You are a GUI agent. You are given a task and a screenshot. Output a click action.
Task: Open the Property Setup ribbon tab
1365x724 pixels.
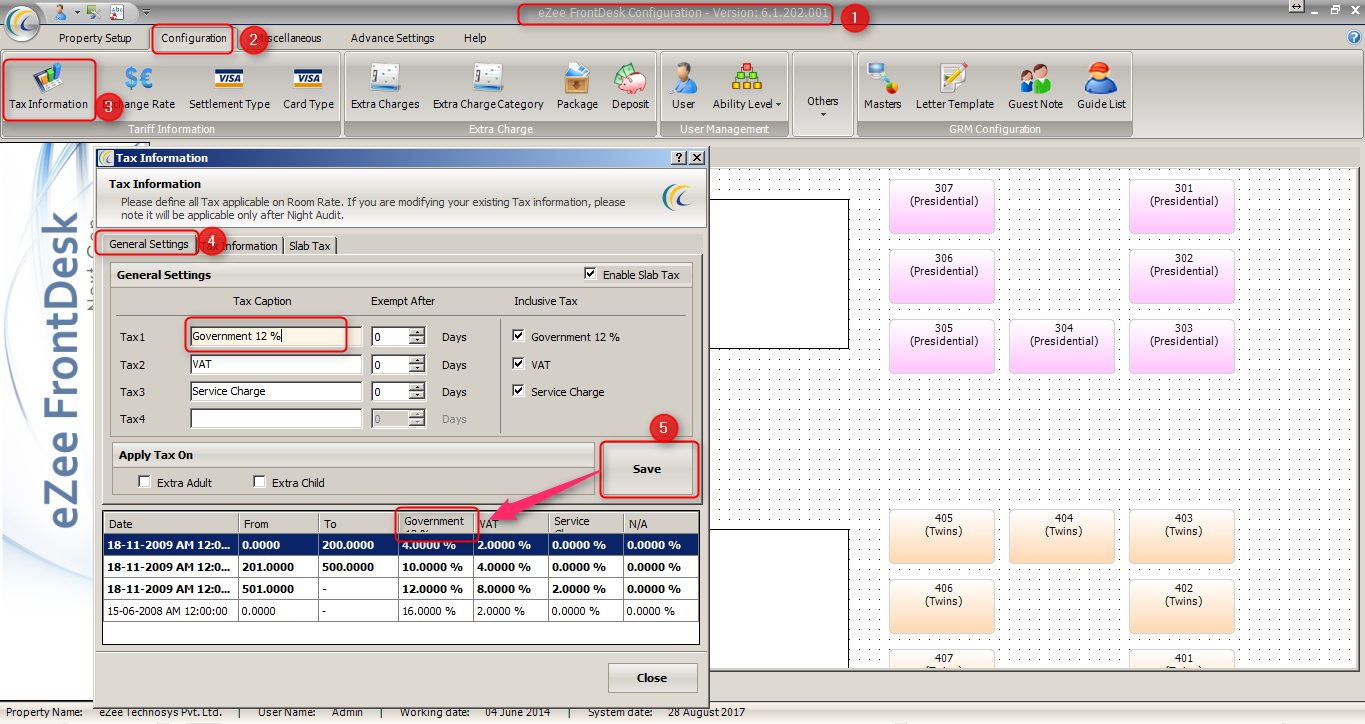95,38
